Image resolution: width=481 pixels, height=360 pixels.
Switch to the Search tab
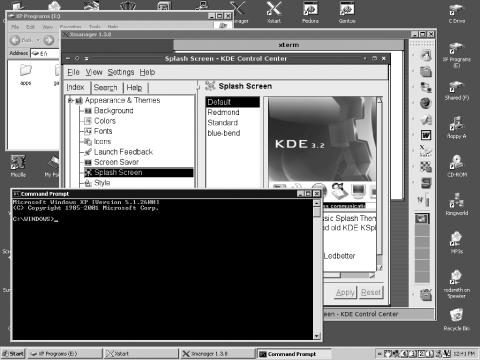106,88
